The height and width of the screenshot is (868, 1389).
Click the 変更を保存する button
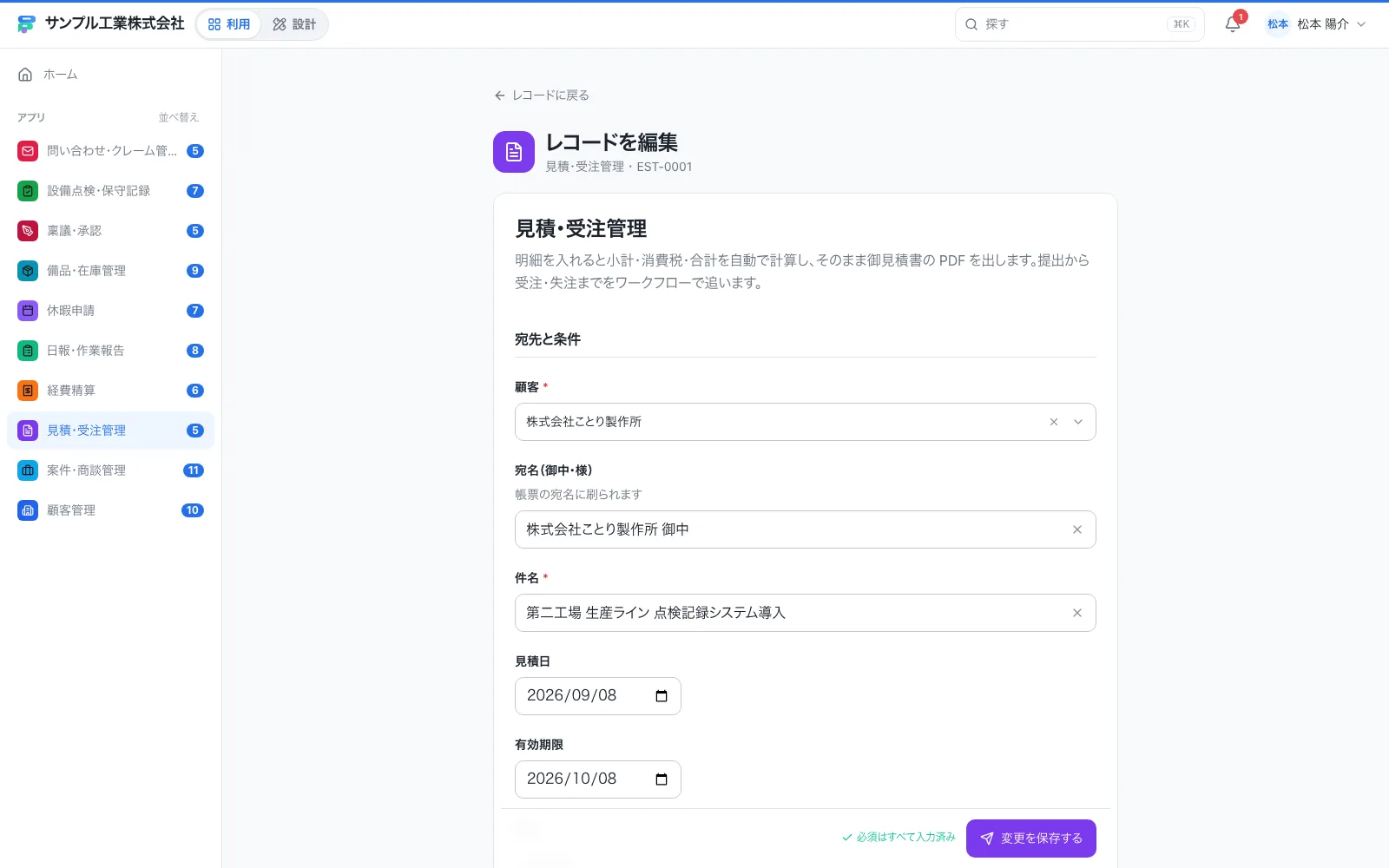tap(1031, 838)
